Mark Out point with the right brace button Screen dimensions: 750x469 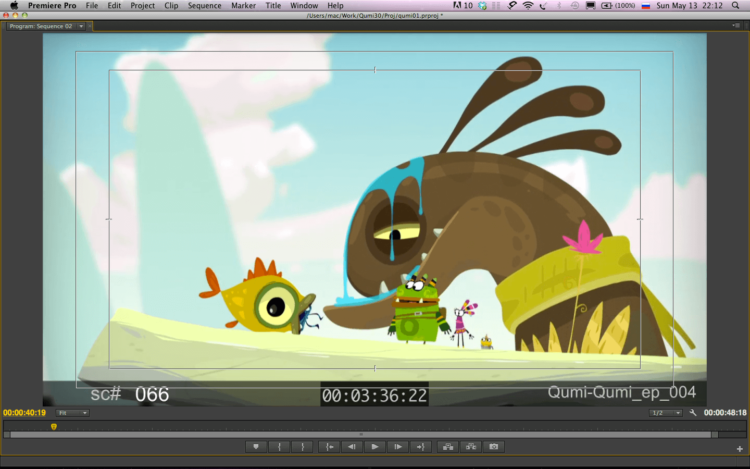(302, 447)
